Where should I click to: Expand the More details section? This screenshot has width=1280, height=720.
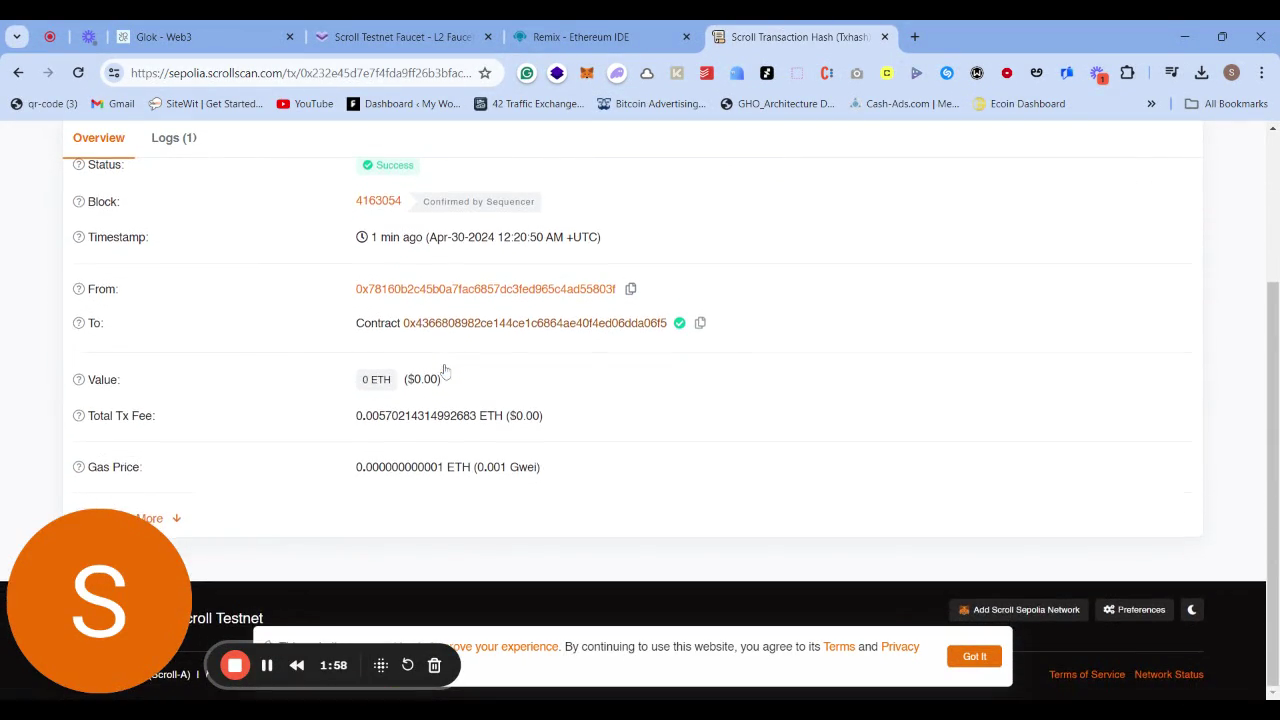point(160,518)
